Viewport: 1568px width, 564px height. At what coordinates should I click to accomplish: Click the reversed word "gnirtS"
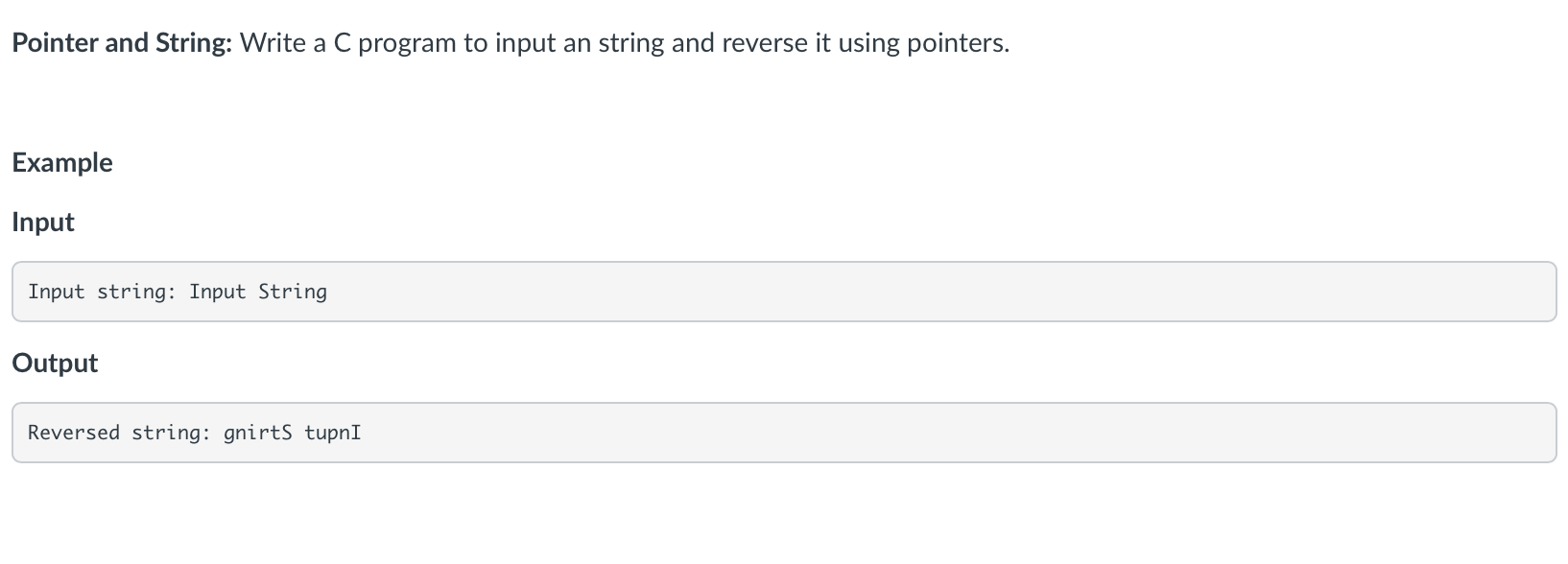258,433
